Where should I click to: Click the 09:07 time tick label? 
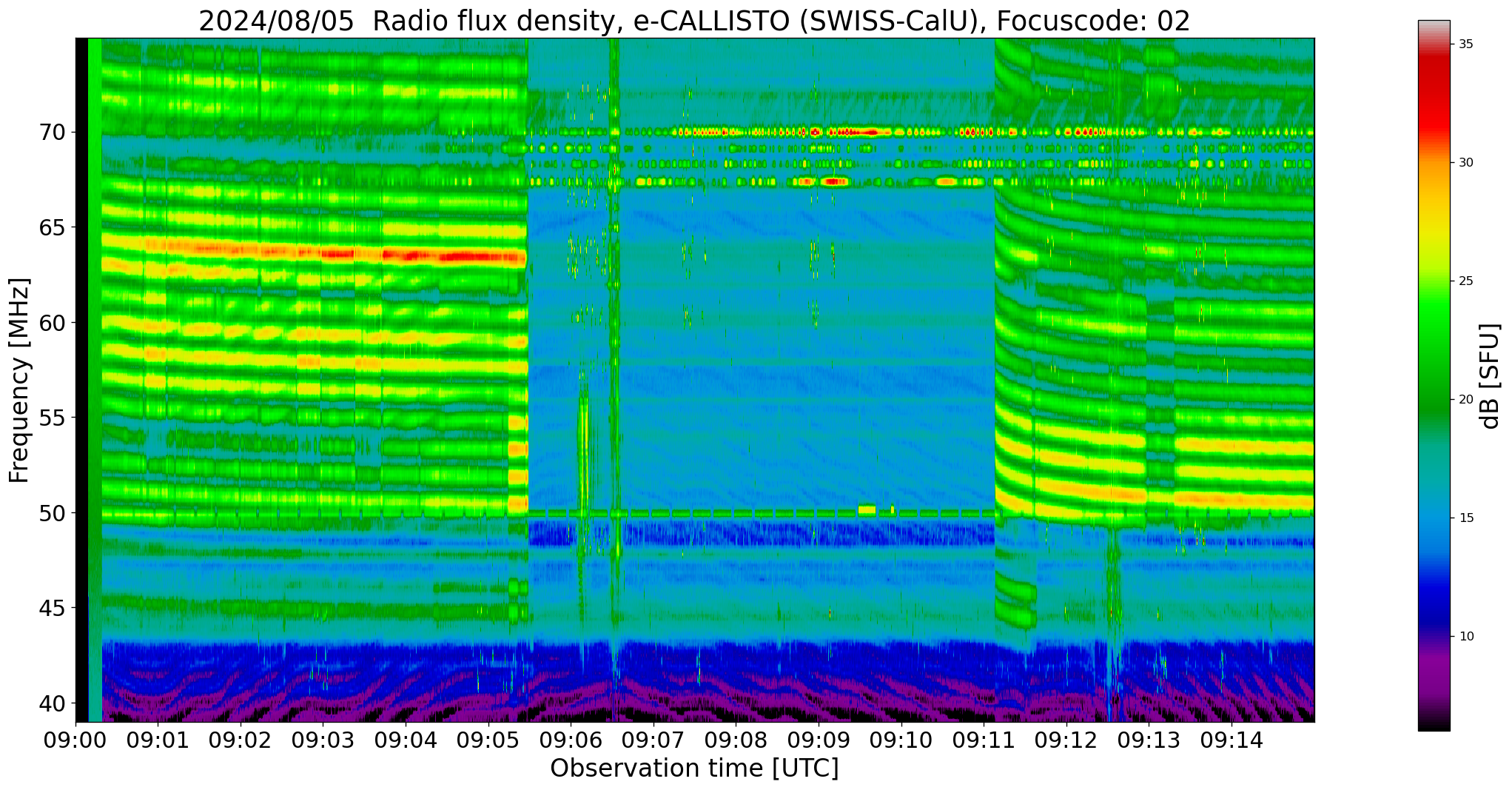653,740
